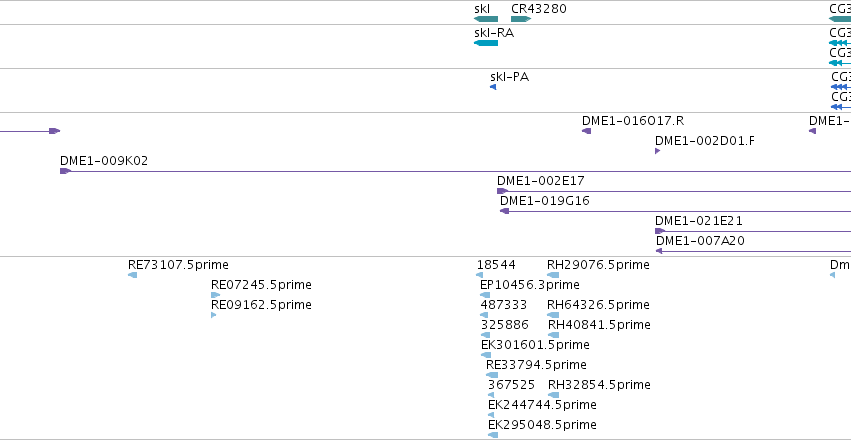Click the DME1-002E17 BAC start arrow
This screenshot has width=851, height=440.
pyautogui.click(x=503, y=191)
